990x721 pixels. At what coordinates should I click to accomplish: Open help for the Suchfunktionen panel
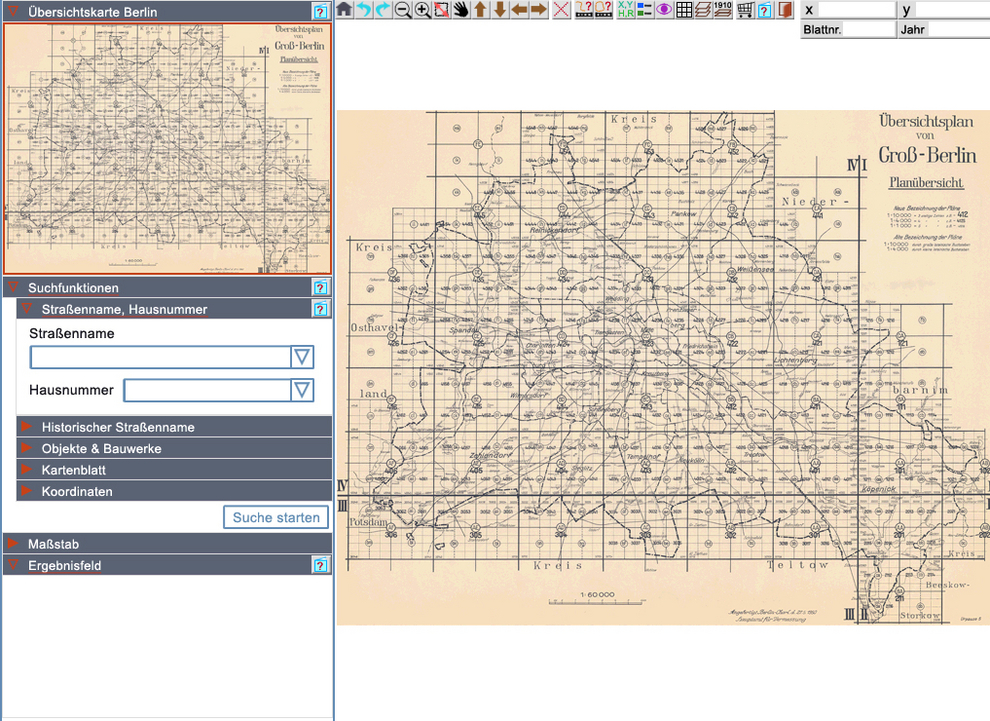(320, 288)
